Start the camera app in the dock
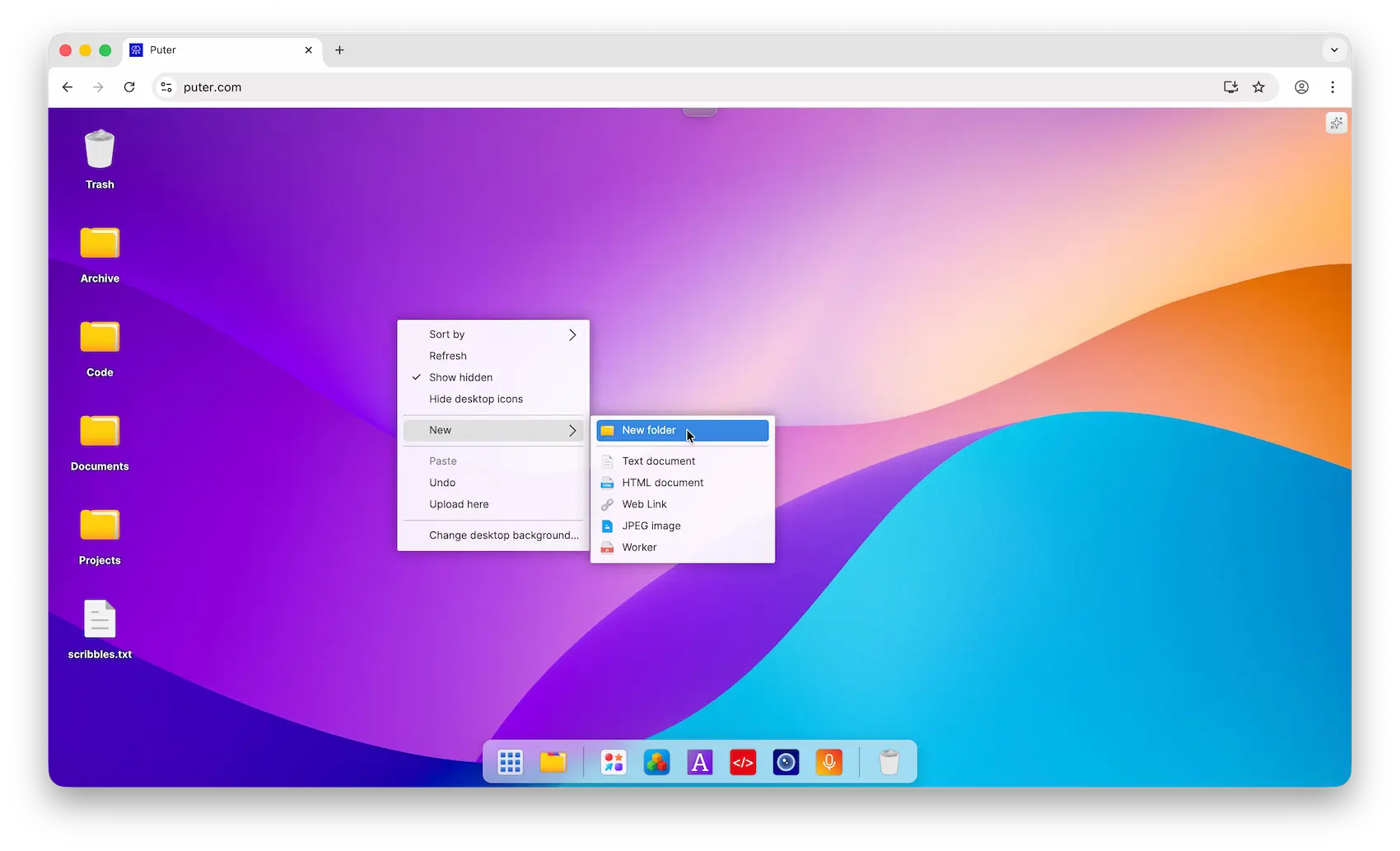Image resolution: width=1400 pixels, height=851 pixels. [786, 762]
